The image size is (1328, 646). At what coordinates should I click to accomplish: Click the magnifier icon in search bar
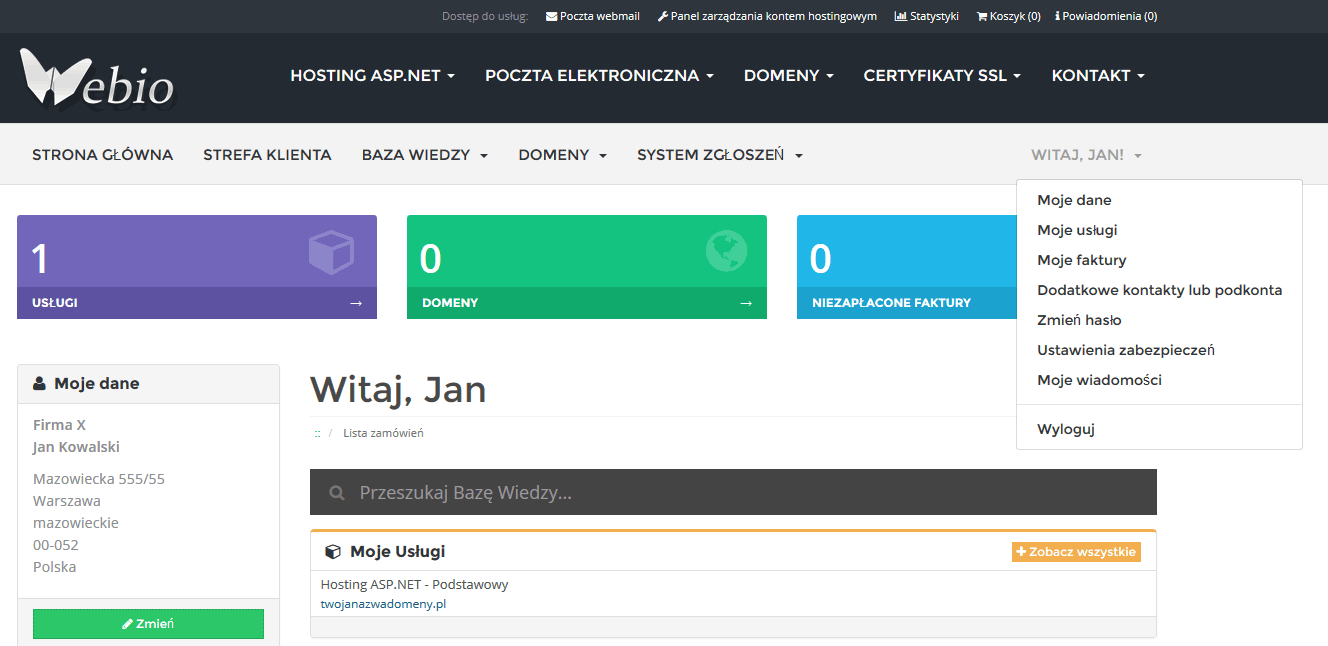[x=338, y=493]
